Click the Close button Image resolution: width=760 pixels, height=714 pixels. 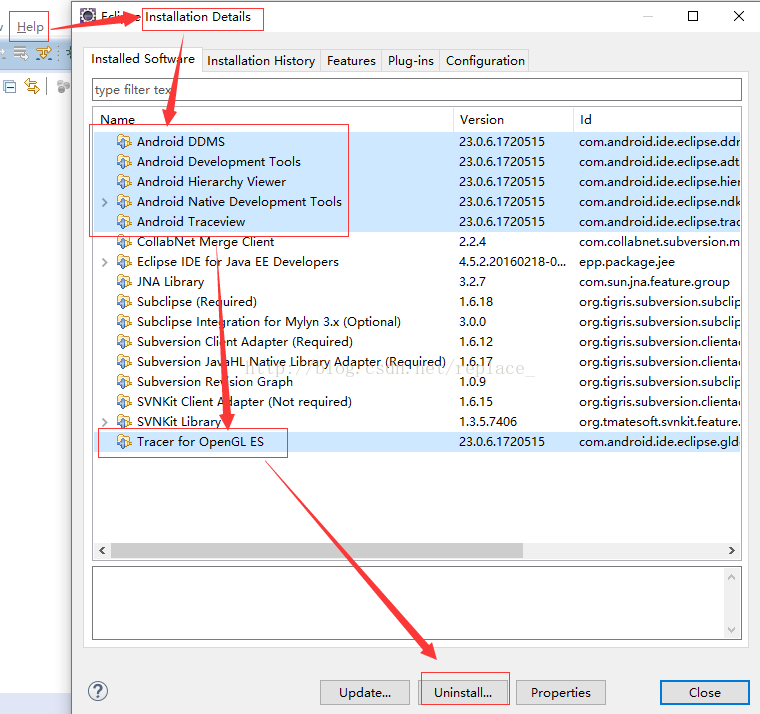tap(705, 693)
